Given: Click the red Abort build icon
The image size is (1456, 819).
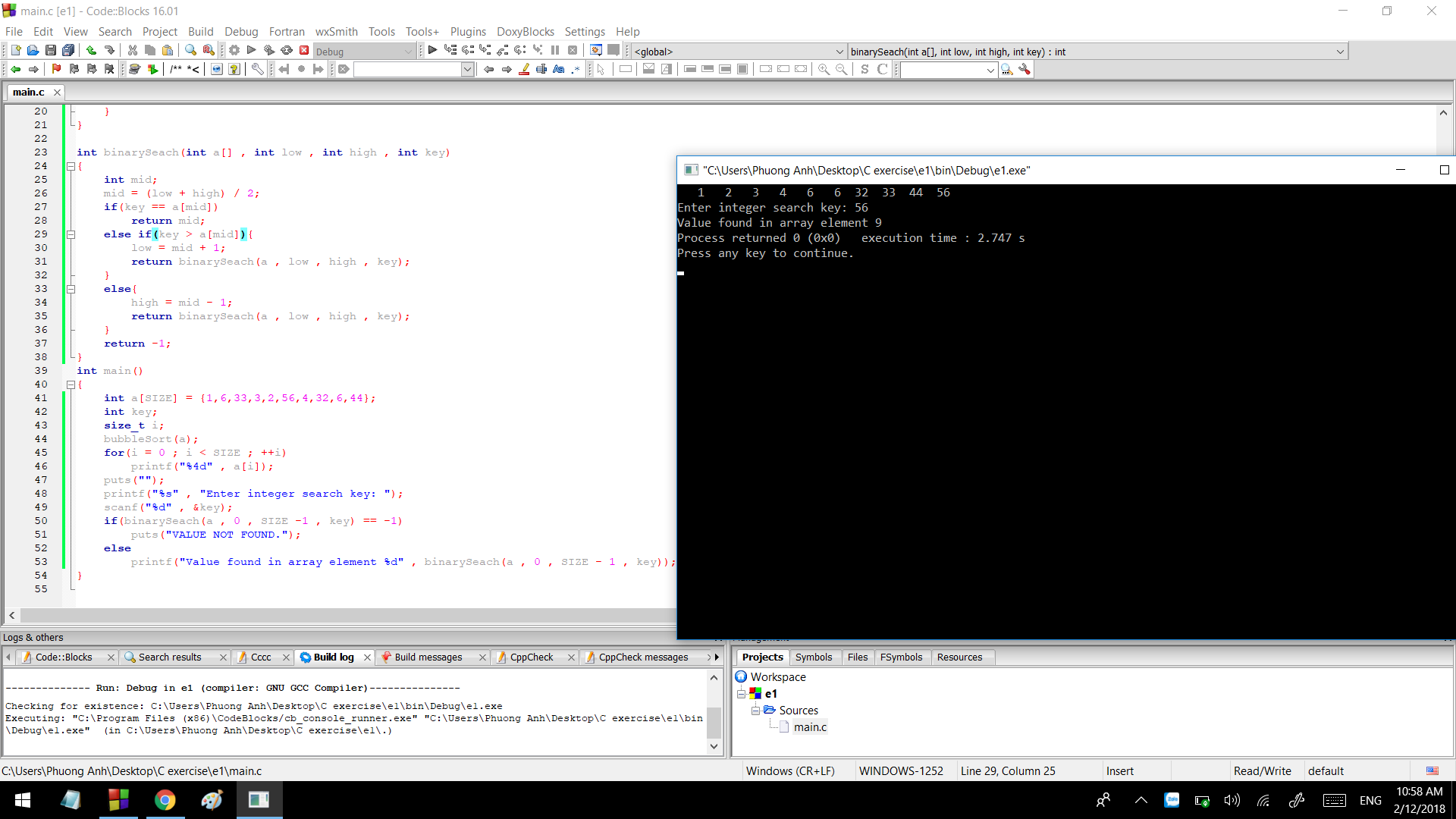Looking at the screenshot, I should pos(304,51).
